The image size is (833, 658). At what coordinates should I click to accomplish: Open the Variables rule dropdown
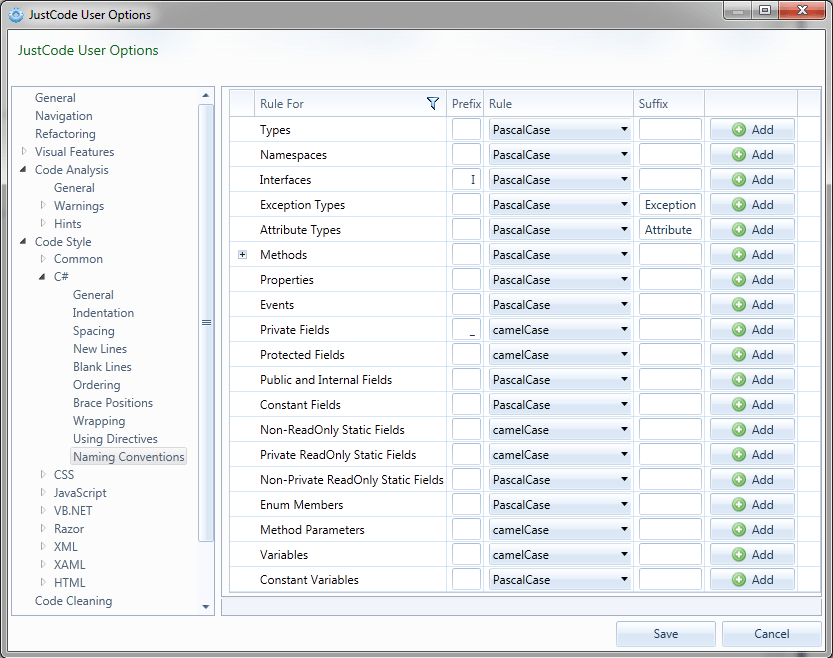[x=559, y=554]
